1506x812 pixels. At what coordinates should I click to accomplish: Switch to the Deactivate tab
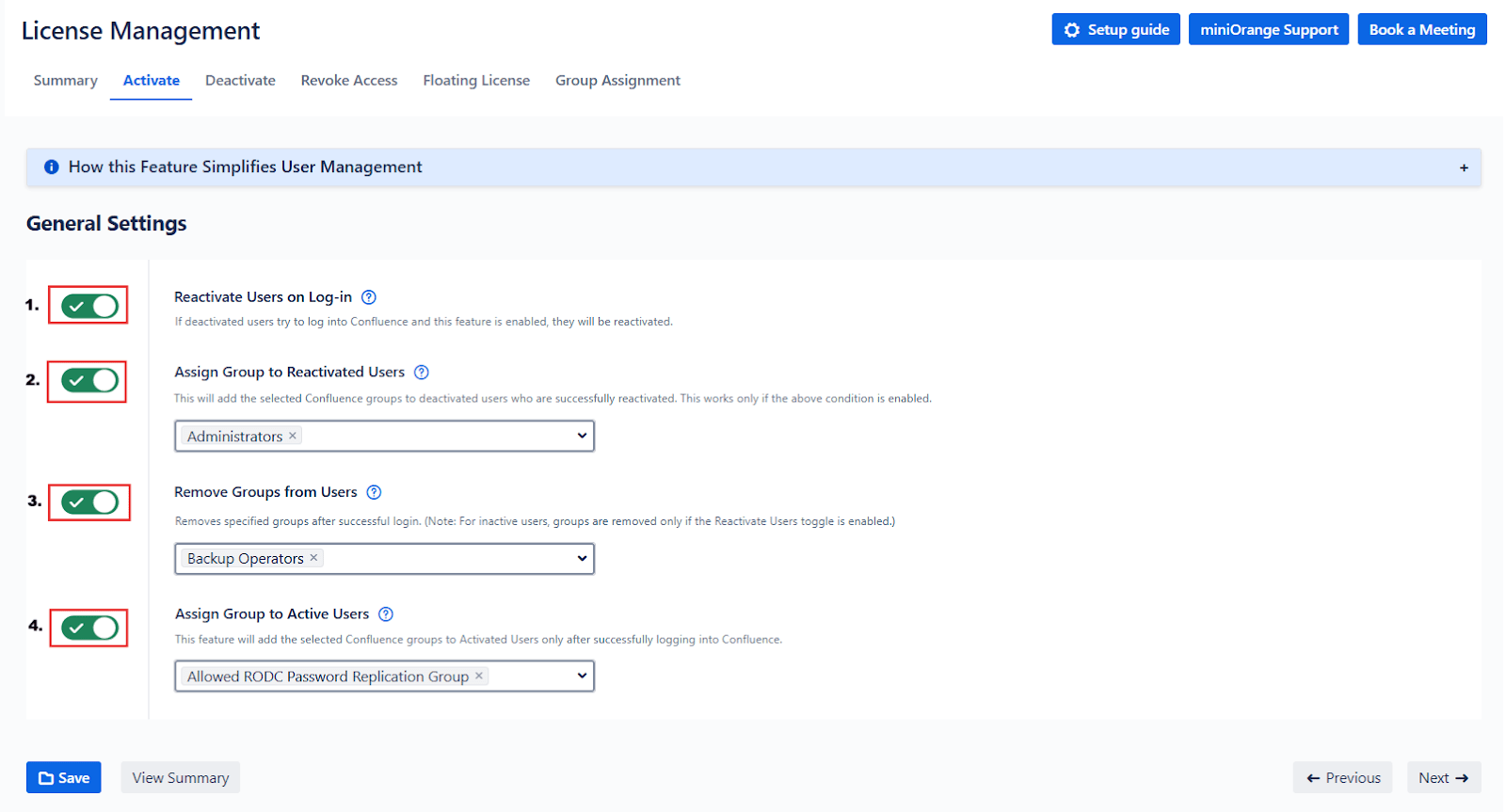(x=240, y=81)
